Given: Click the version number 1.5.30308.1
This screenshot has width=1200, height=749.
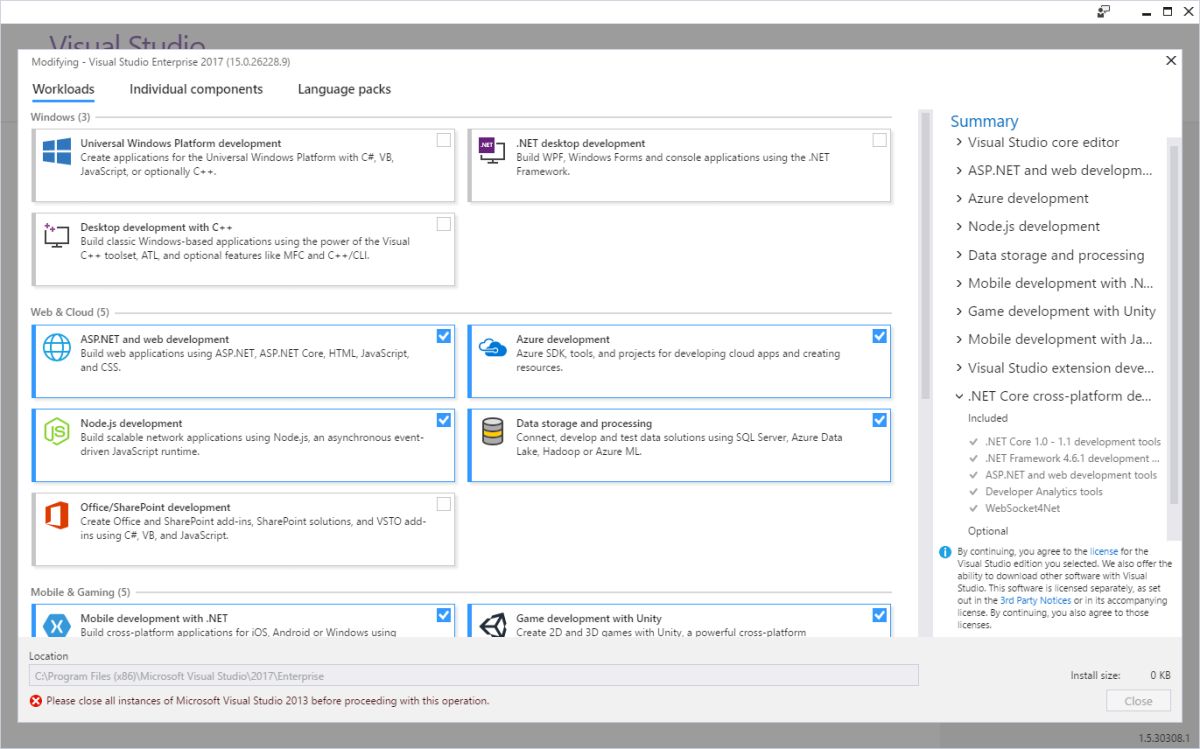Looking at the screenshot, I should pyautogui.click(x=1165, y=738).
